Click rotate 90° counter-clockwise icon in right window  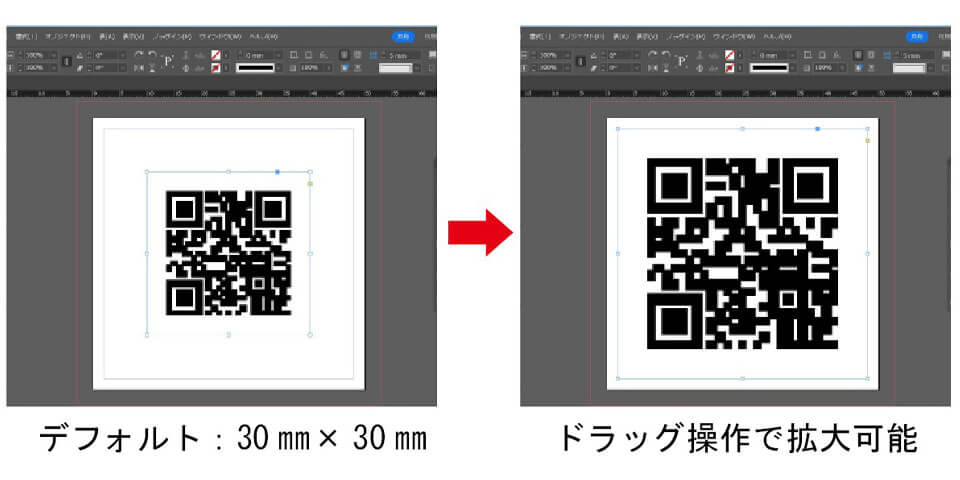667,54
